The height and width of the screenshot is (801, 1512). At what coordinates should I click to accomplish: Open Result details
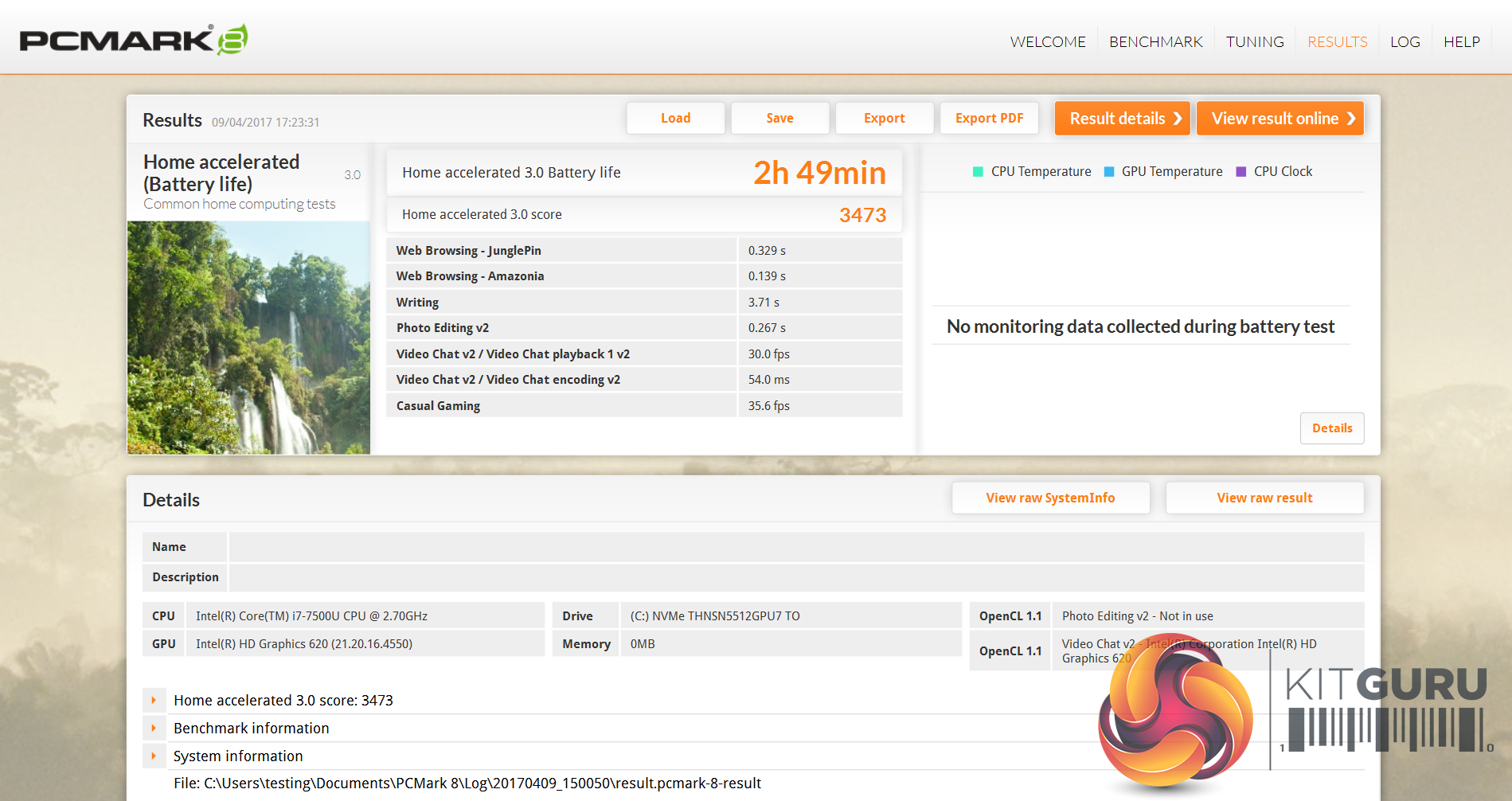click(x=1123, y=119)
